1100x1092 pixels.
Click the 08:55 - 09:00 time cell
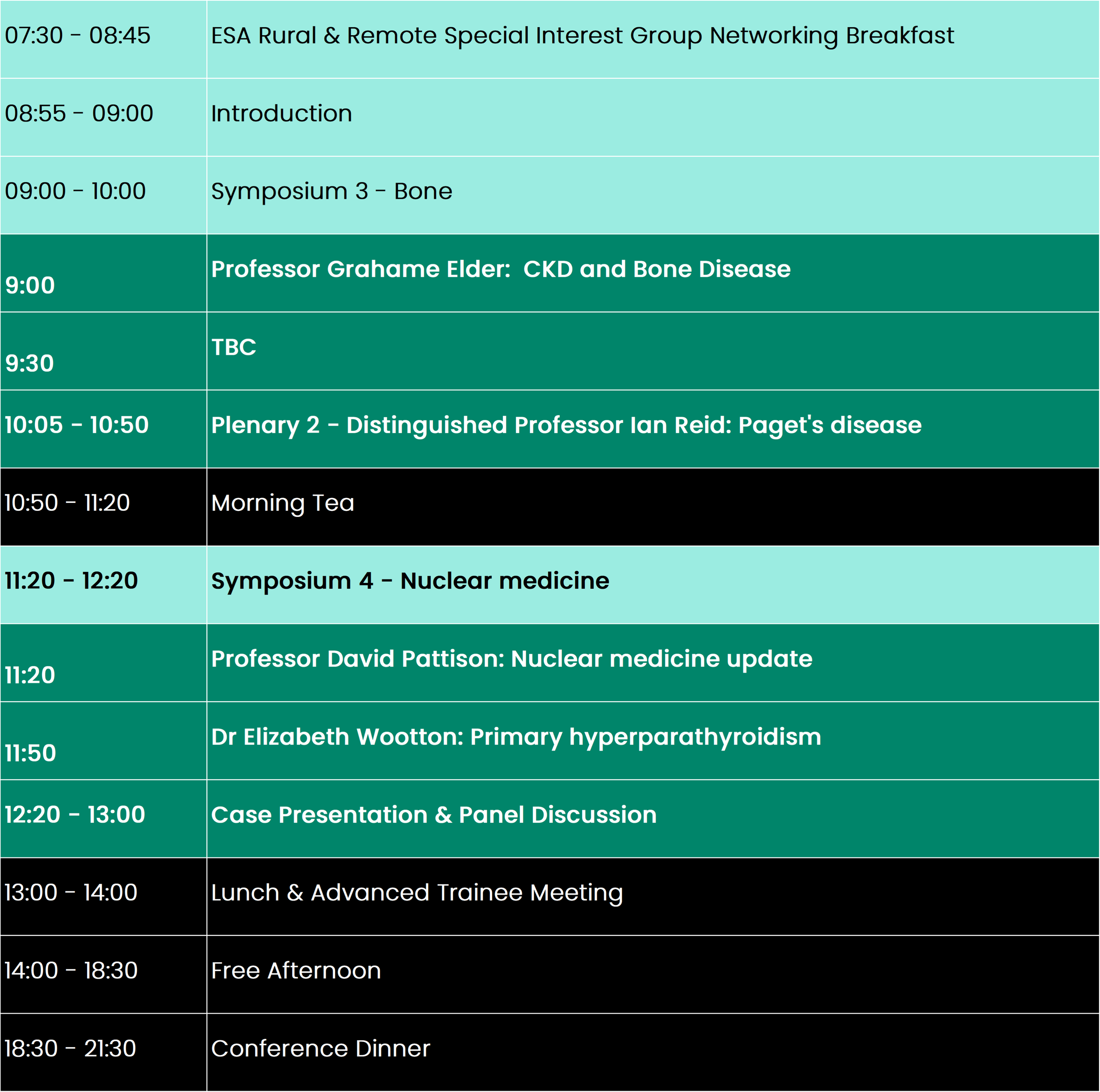pyautogui.click(x=79, y=114)
